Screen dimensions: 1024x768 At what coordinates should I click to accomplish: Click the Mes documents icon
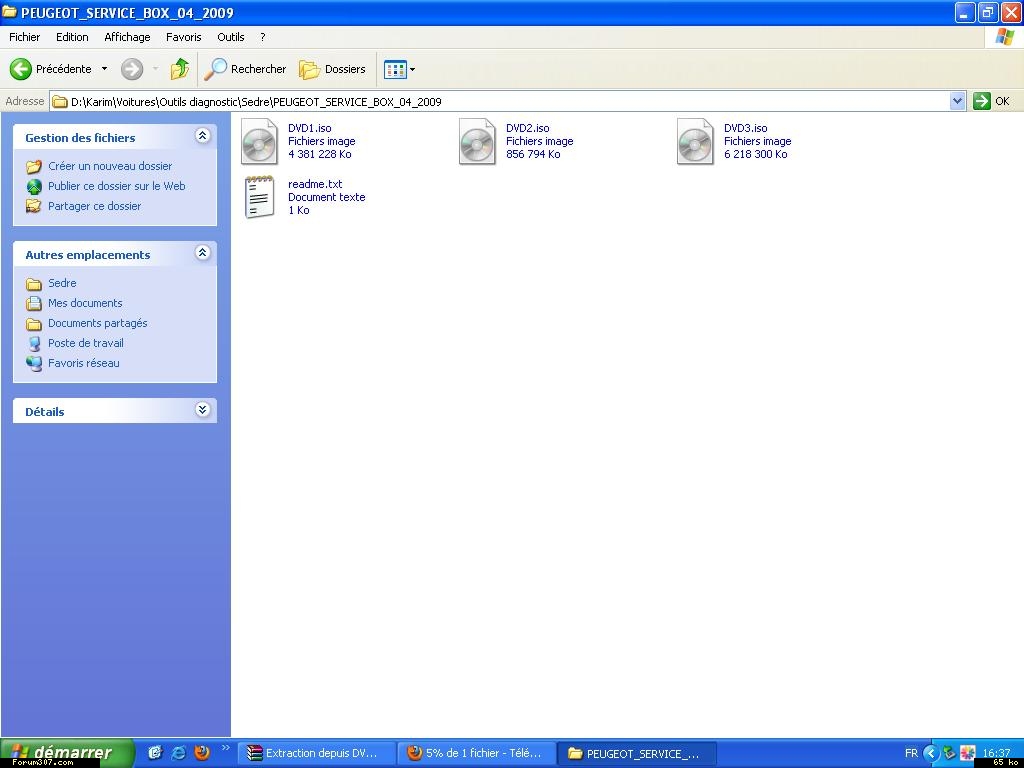[x=34, y=304]
